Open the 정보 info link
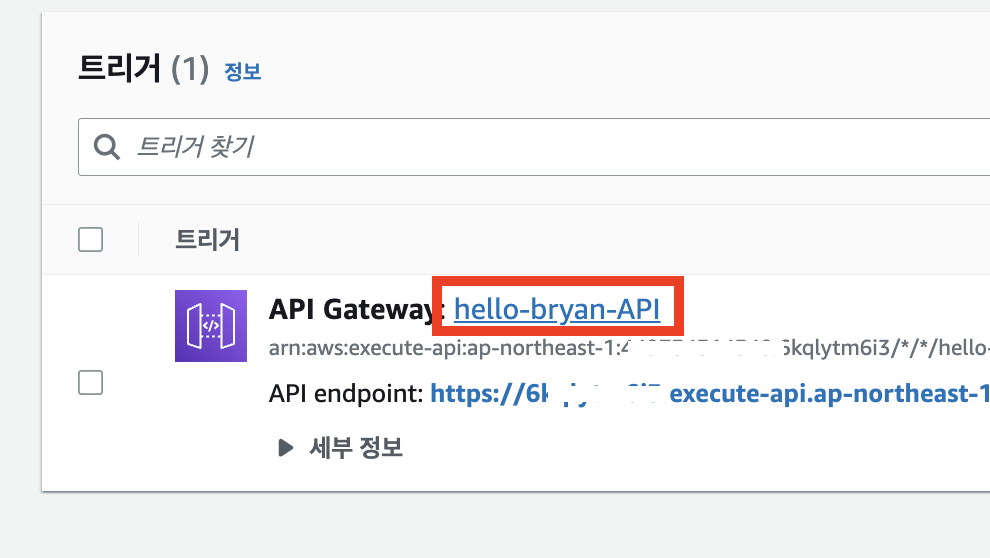The image size is (990, 558). tap(242, 71)
